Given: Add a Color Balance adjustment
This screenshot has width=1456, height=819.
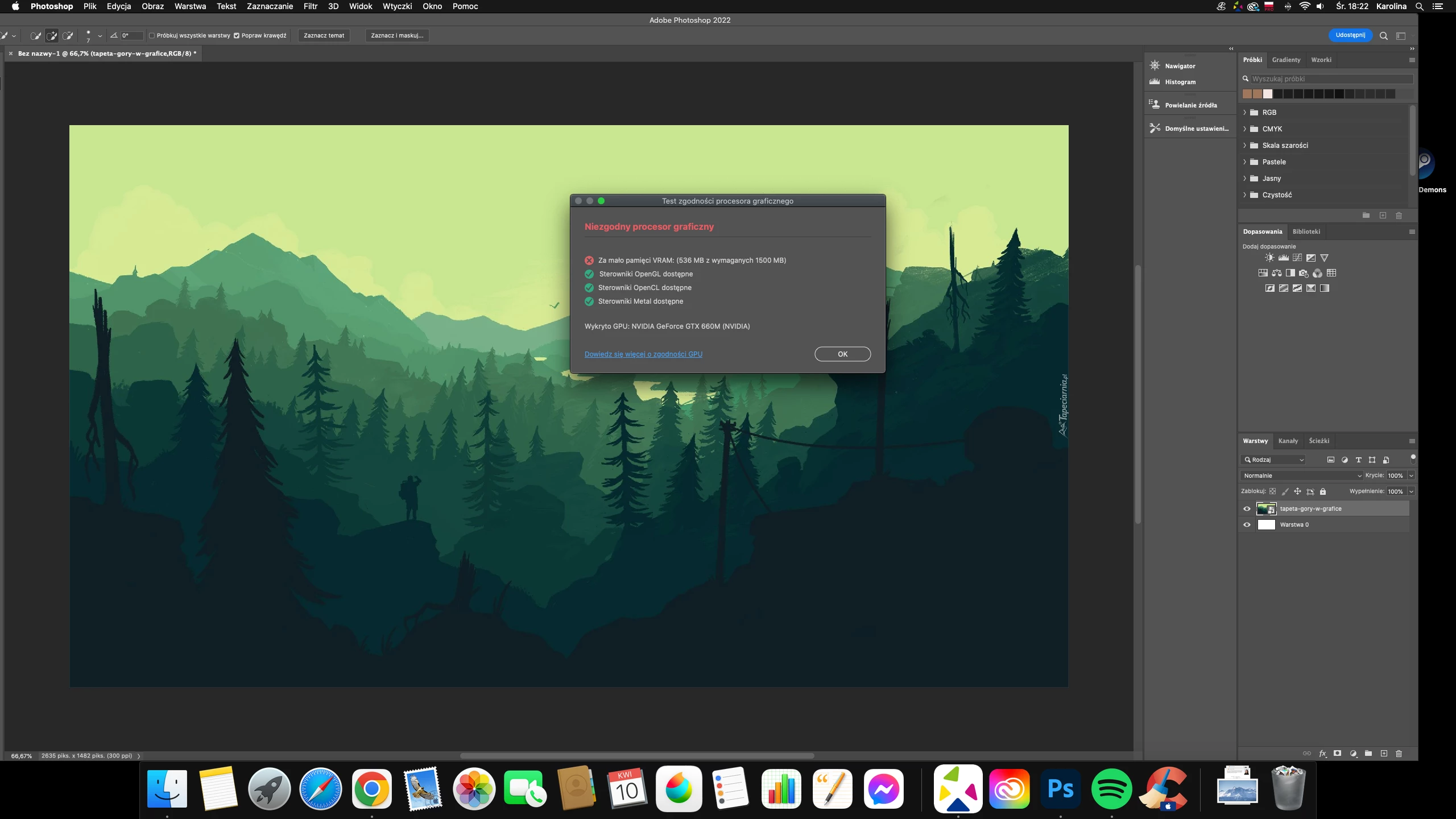Looking at the screenshot, I should tap(1277, 273).
